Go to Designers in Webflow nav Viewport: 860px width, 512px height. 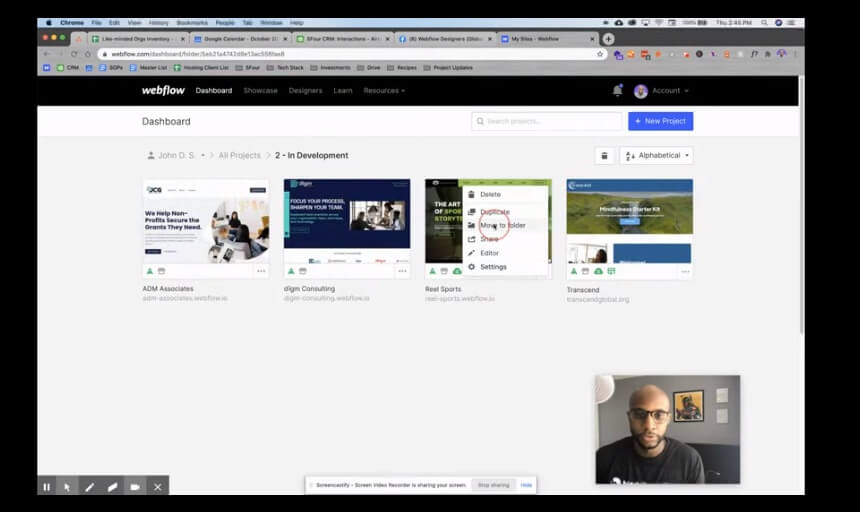pyautogui.click(x=305, y=90)
